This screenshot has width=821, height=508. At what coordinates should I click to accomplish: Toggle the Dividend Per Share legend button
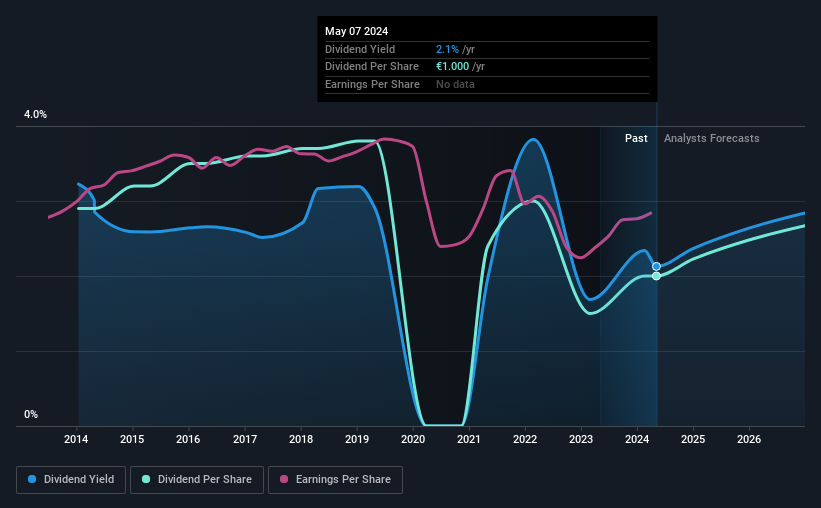point(197,480)
